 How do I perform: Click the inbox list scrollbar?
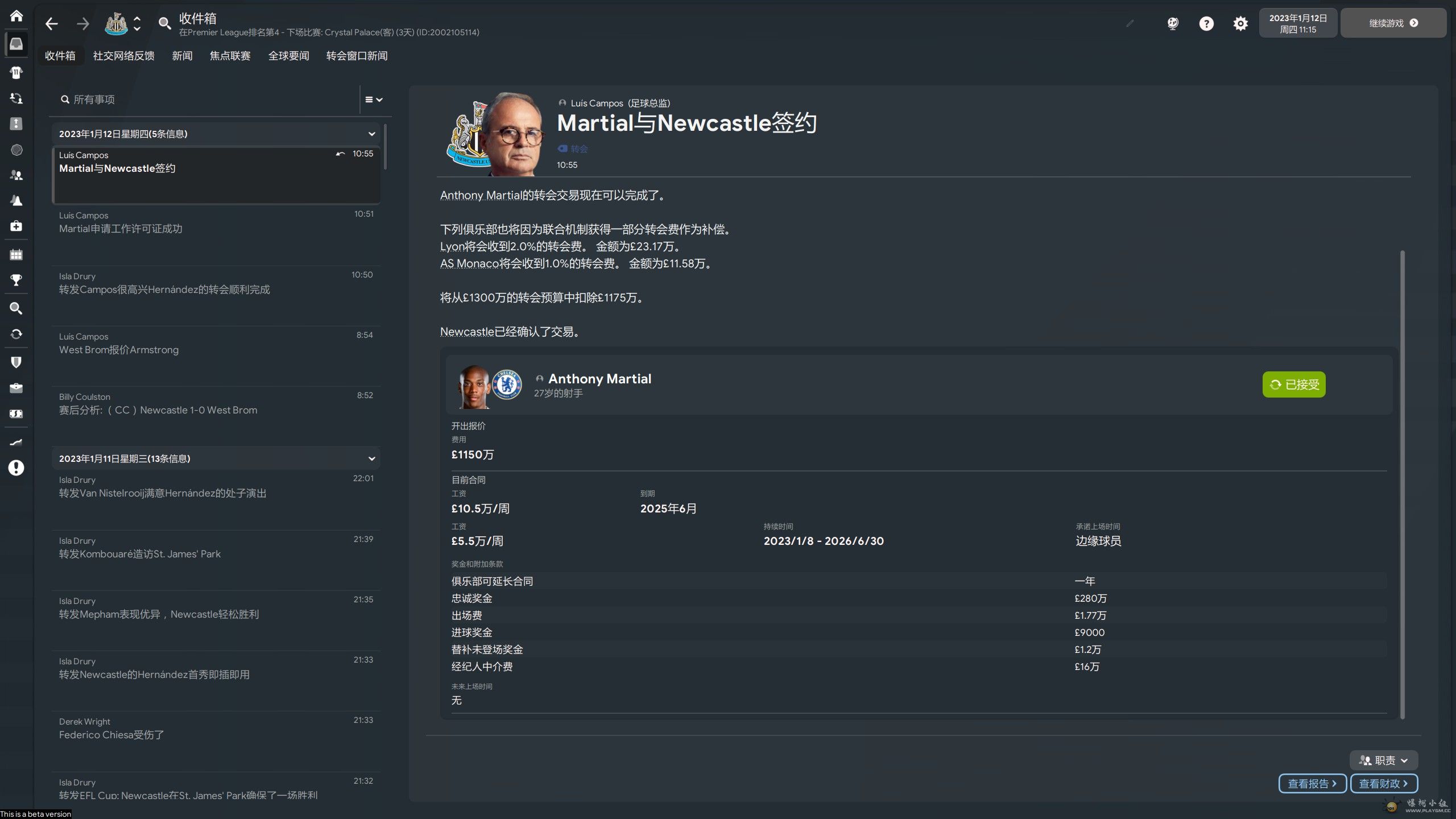pyautogui.click(x=386, y=147)
